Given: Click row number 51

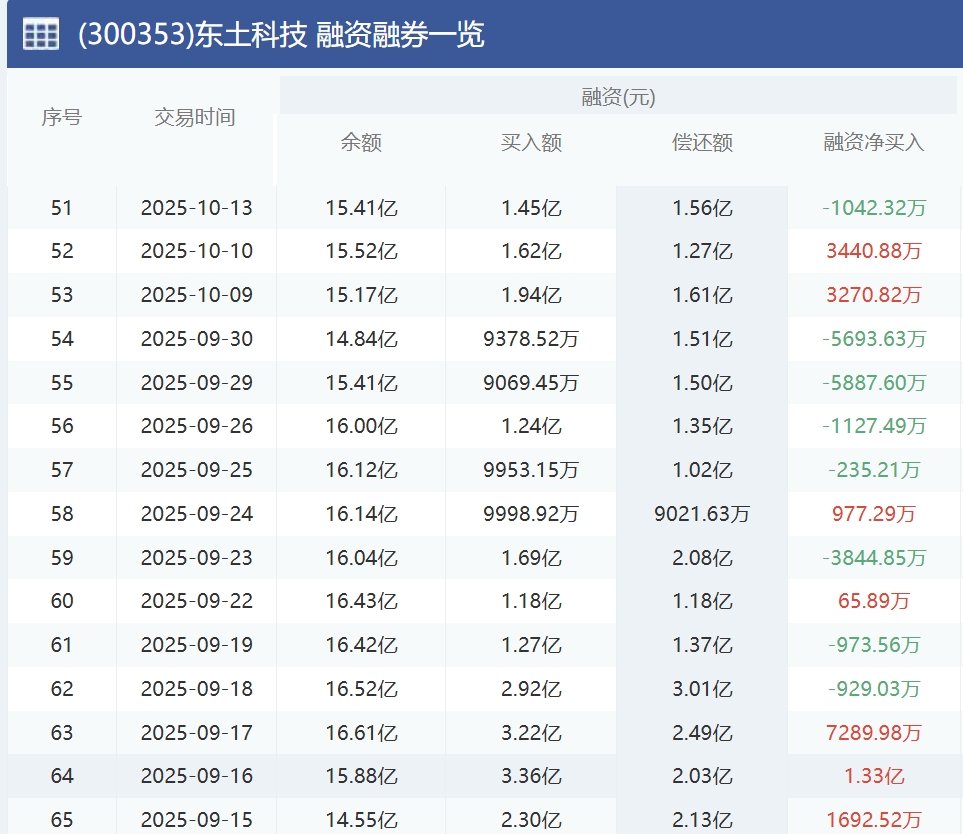Looking at the screenshot, I should point(61,208).
